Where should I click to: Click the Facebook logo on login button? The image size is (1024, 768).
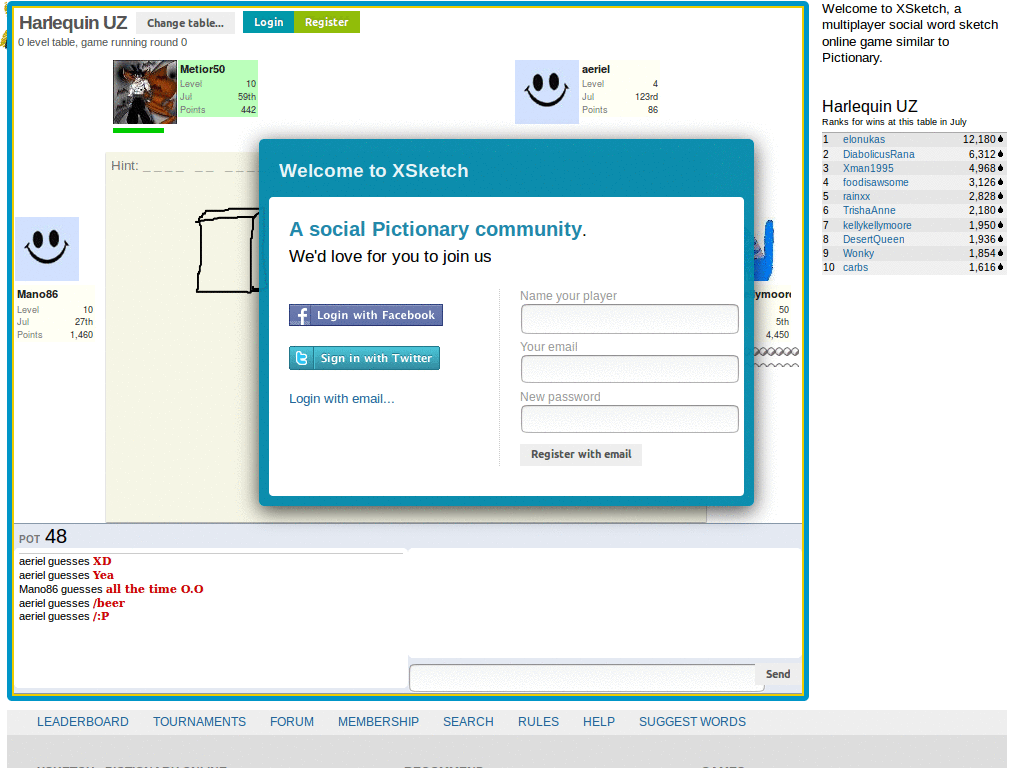pyautogui.click(x=300, y=315)
